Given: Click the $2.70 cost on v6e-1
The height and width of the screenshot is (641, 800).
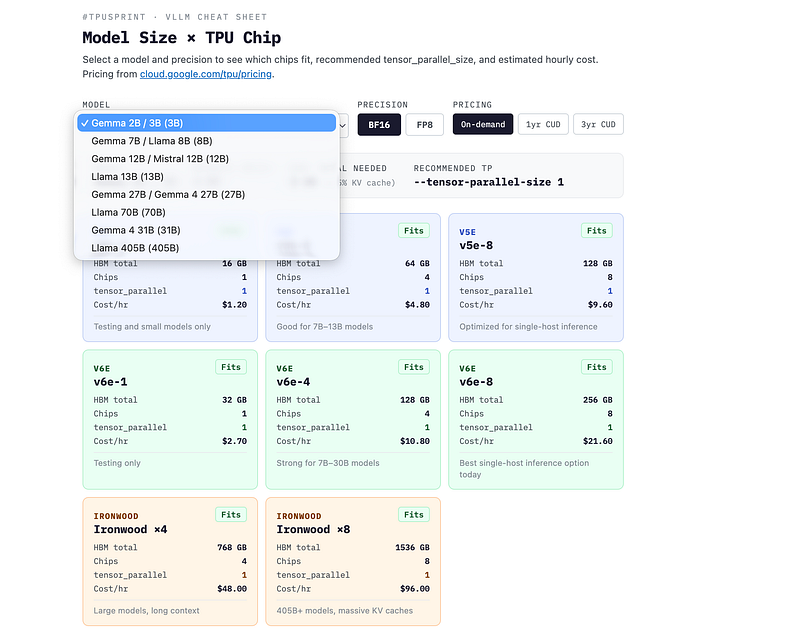Looking at the screenshot, I should point(234,441).
